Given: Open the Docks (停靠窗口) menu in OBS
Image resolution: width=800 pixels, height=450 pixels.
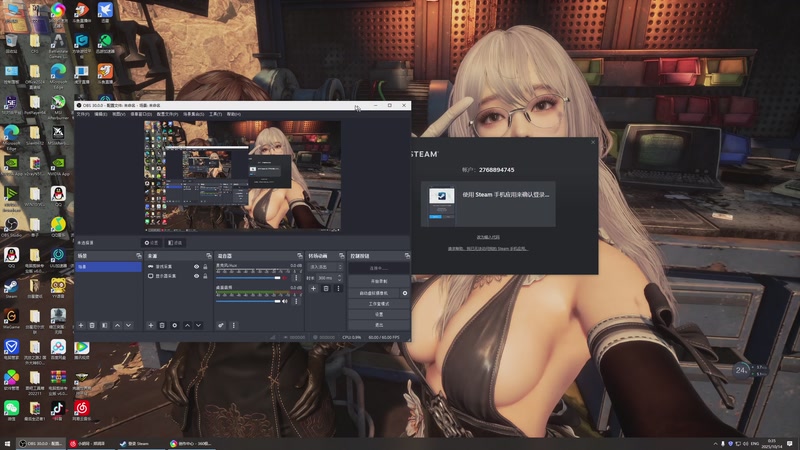Looking at the screenshot, I should pos(141,114).
